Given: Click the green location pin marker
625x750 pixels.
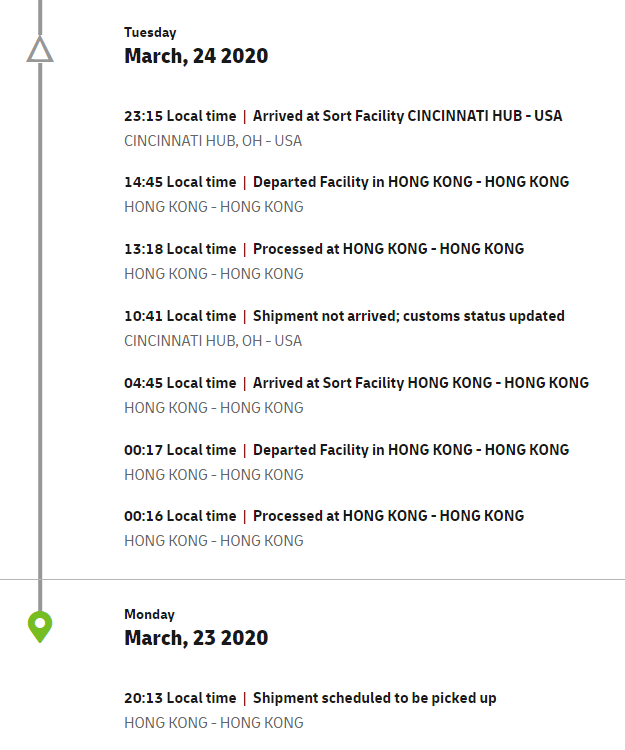Looking at the screenshot, I should click(40, 627).
